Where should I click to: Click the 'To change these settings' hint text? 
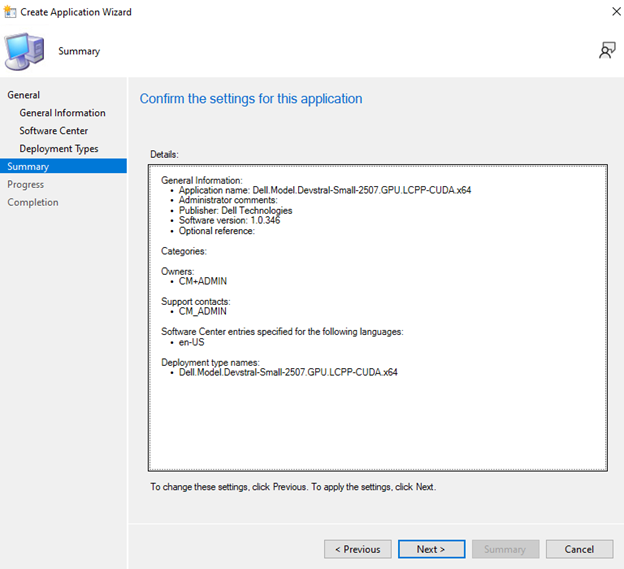[x=293, y=487]
